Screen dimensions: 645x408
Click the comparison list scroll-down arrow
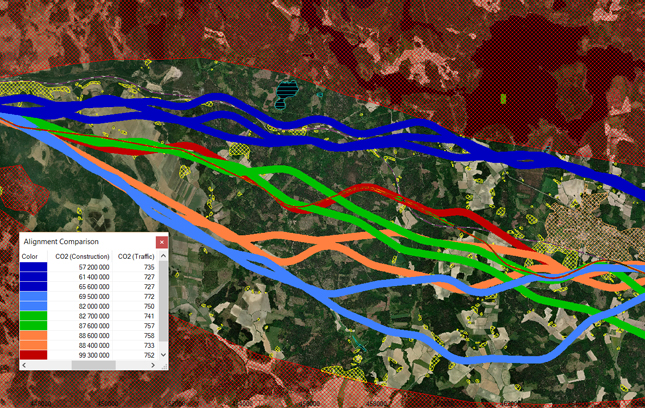click(163, 355)
